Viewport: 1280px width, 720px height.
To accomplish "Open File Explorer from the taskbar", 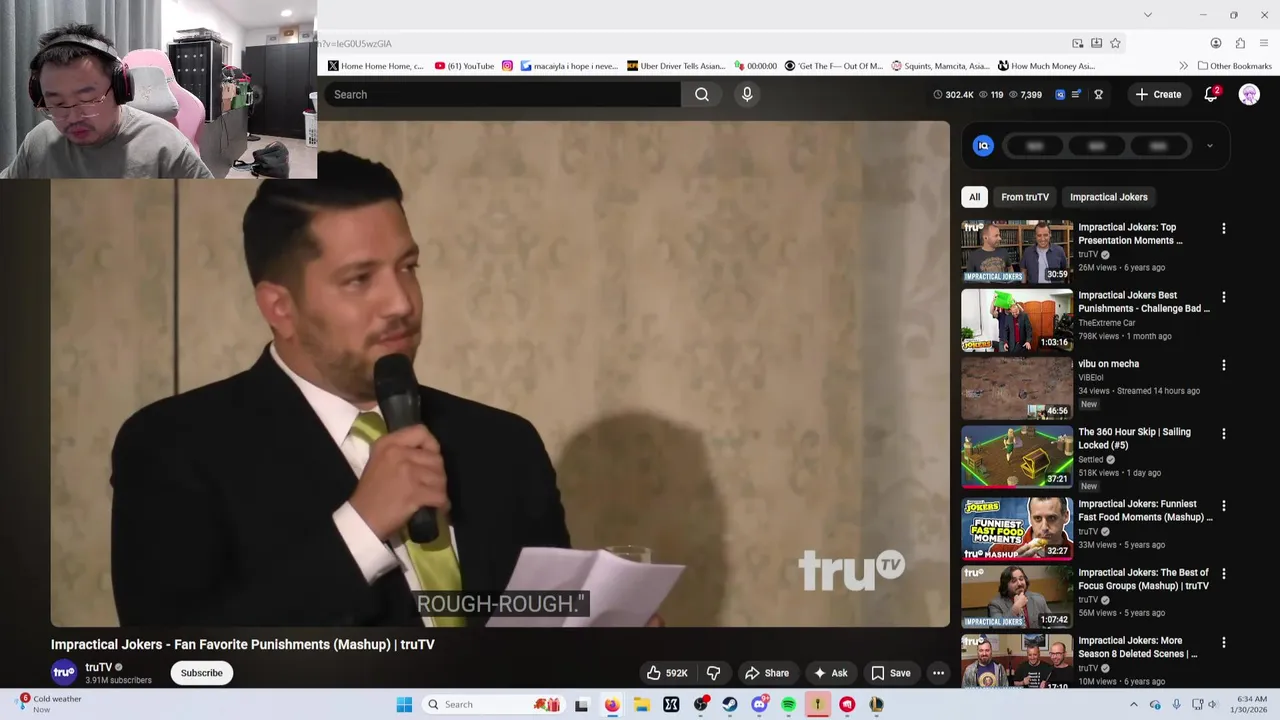I will 642,704.
